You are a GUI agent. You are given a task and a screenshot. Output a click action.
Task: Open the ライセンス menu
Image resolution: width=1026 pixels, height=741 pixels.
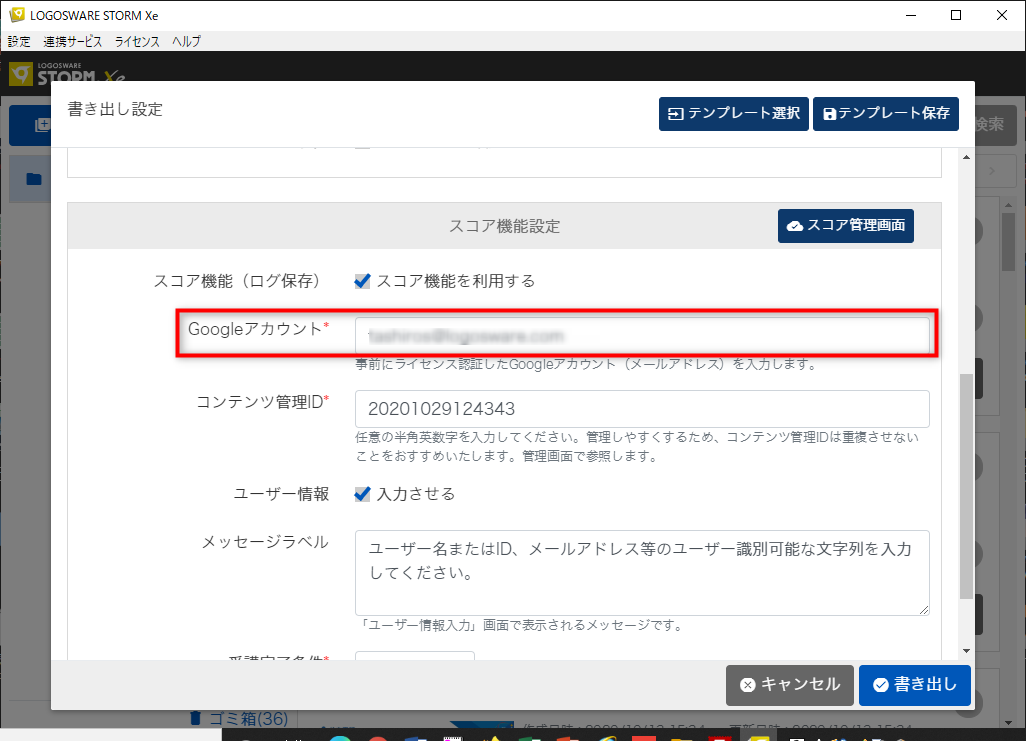click(x=137, y=41)
